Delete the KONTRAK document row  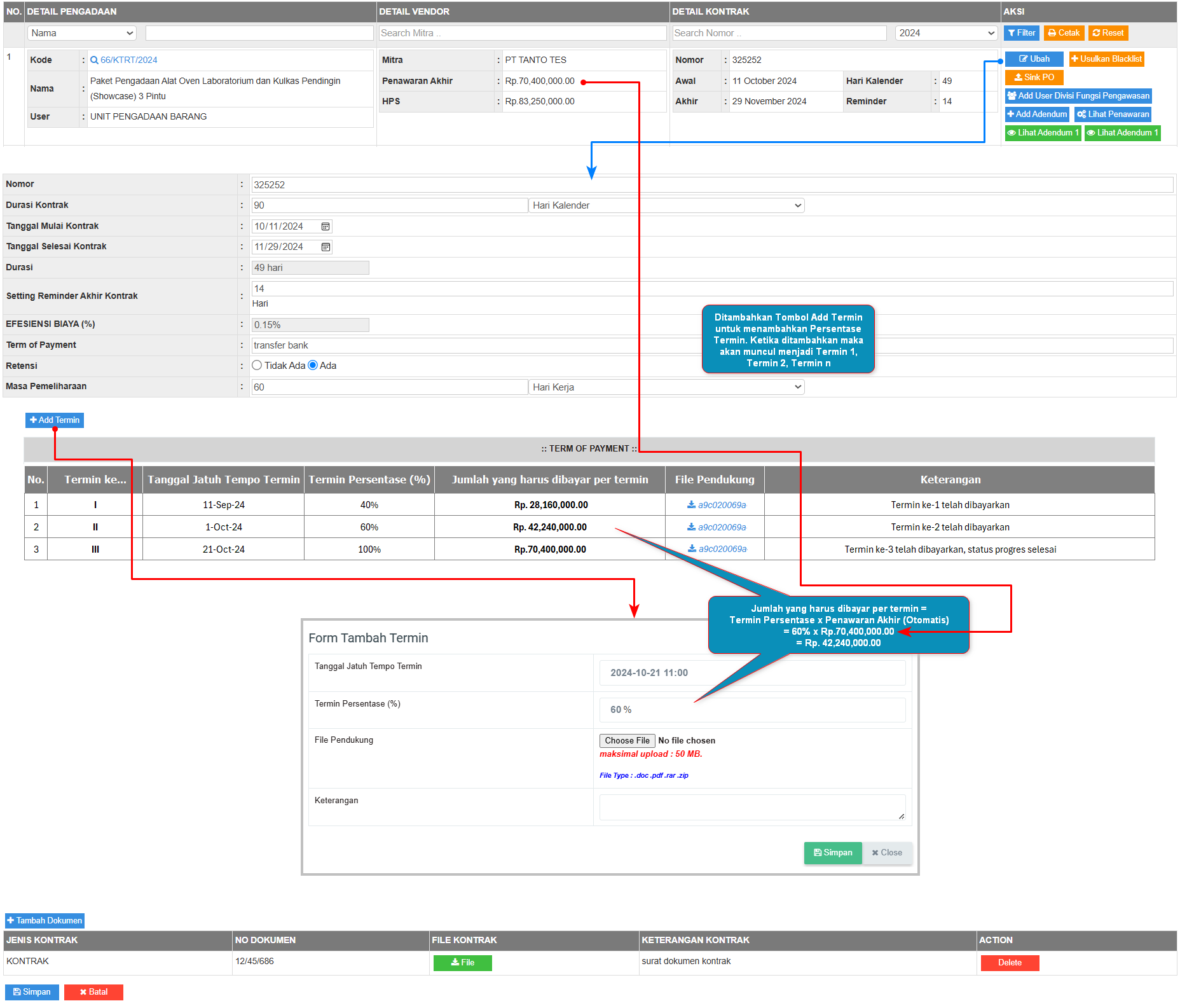[1010, 963]
